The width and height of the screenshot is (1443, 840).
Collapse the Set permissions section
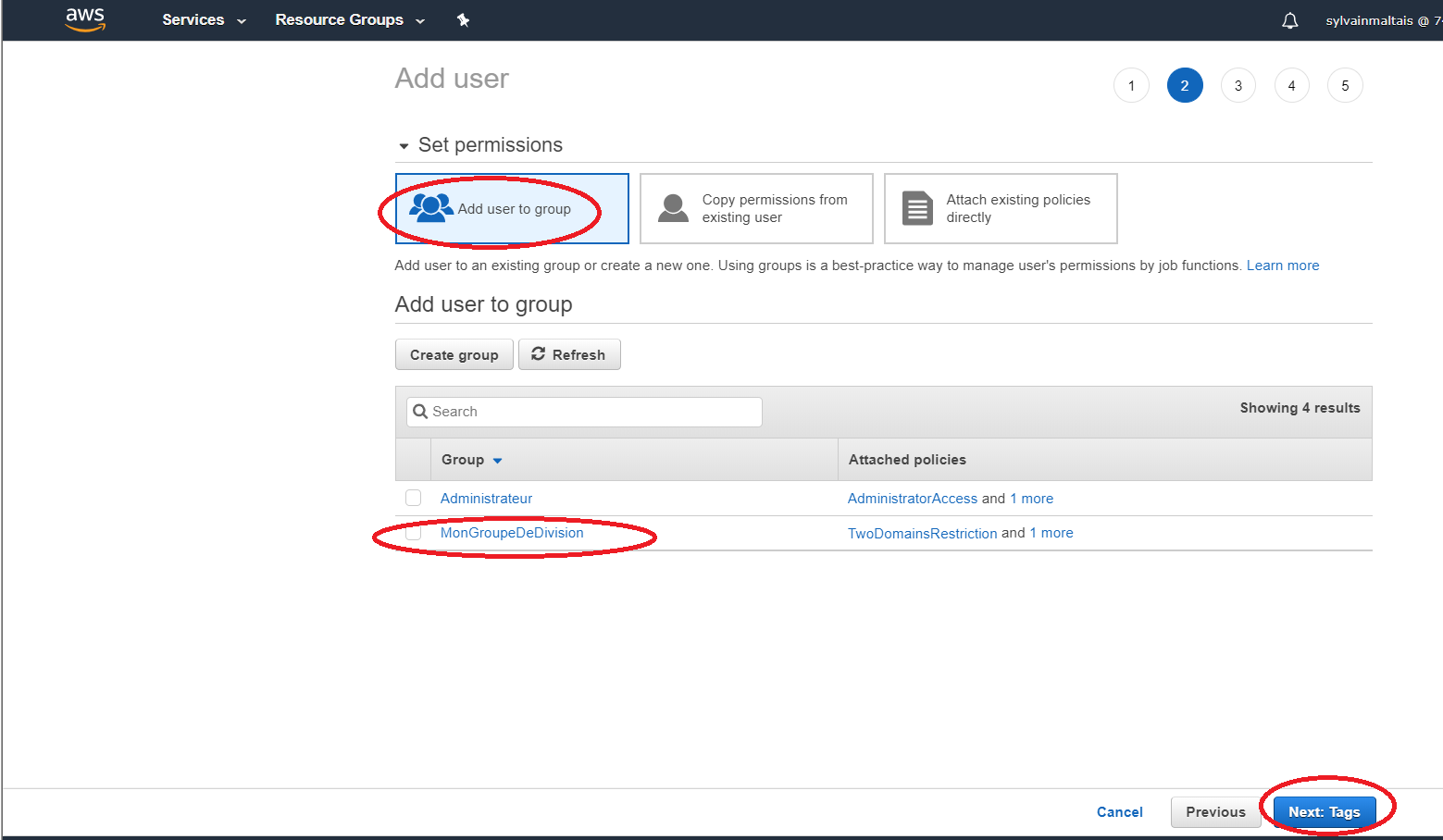pos(404,146)
